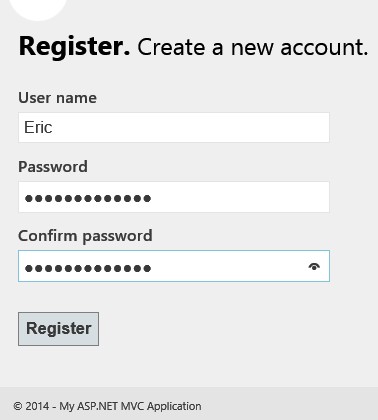Screen dimensions: 378x420
Task: Click the "Password" label above the second field
Action: tap(53, 167)
